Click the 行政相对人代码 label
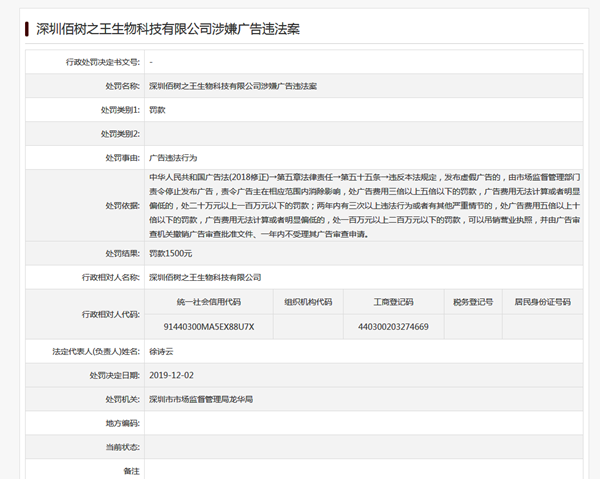600x479 pixels. tap(111, 314)
